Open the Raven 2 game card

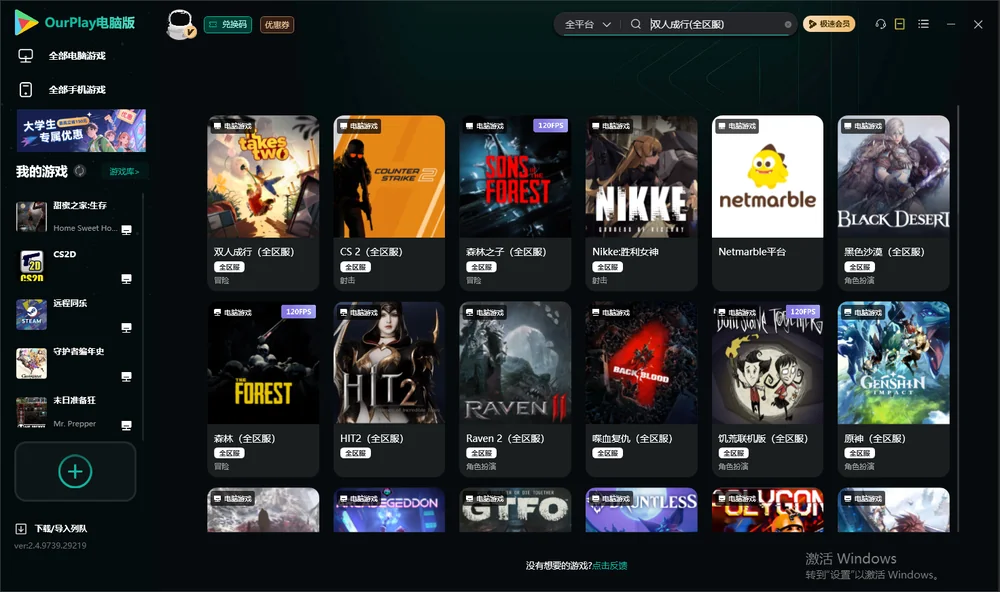pos(515,389)
